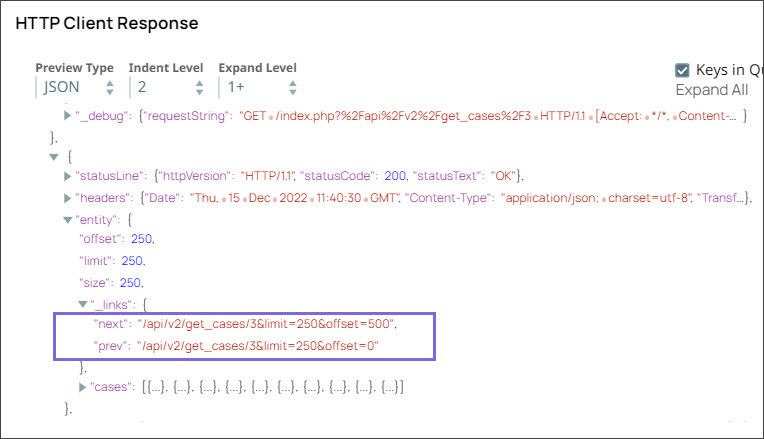Expand the _debug node

[68, 116]
